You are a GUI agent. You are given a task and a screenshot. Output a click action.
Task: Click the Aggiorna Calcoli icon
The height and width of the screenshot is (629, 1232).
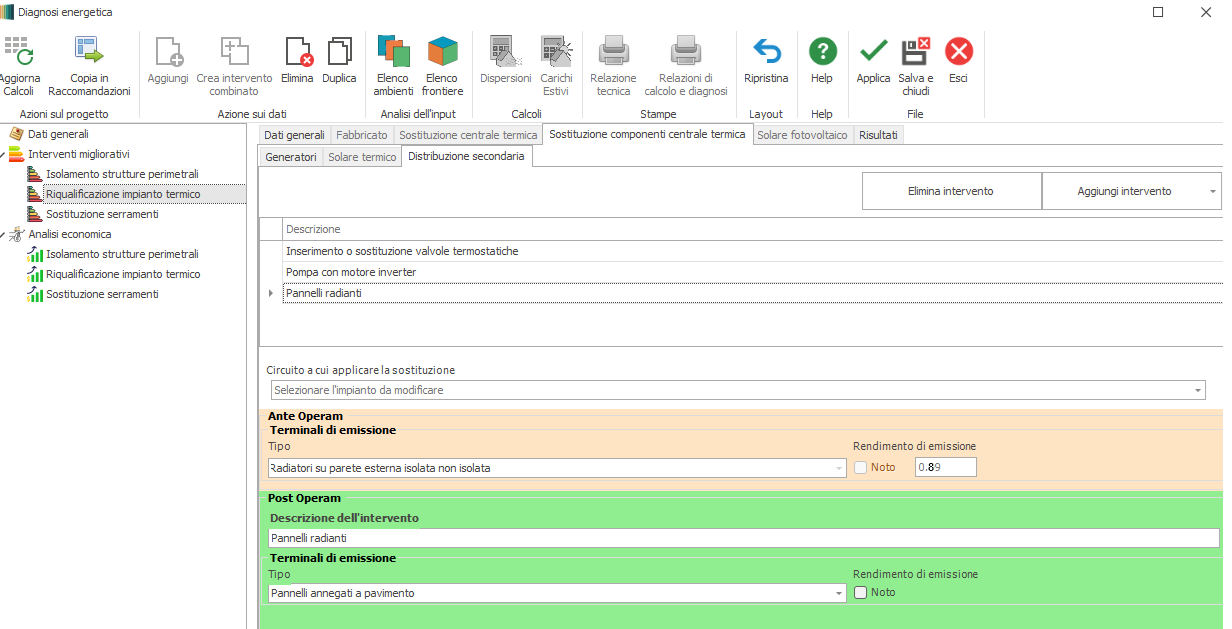click(18, 52)
